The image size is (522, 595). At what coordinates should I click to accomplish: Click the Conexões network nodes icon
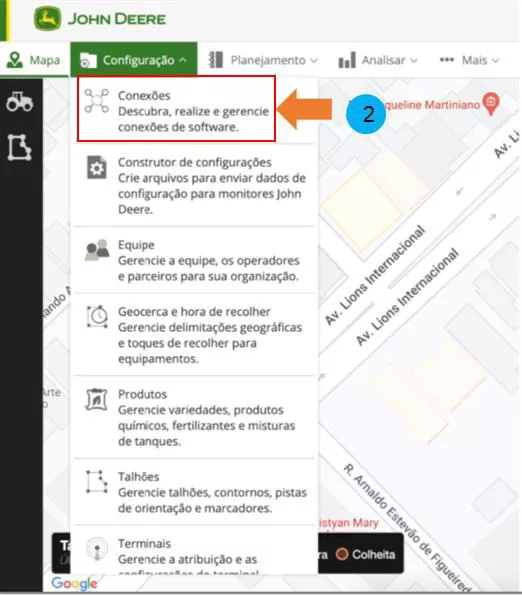(x=97, y=101)
